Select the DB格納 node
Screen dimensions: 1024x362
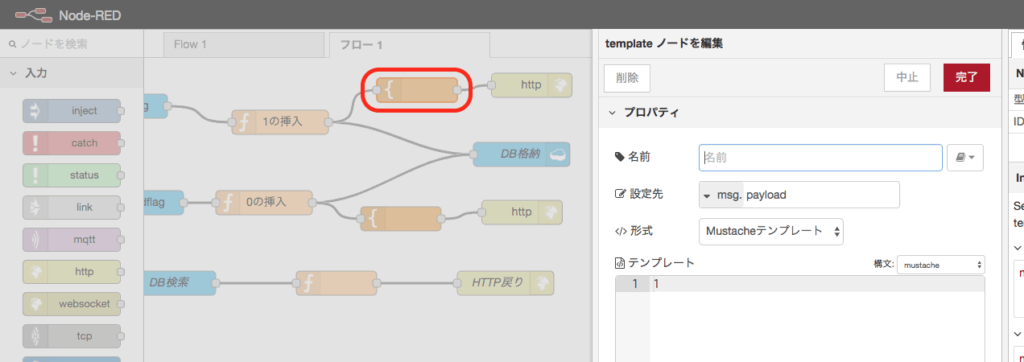(521, 154)
